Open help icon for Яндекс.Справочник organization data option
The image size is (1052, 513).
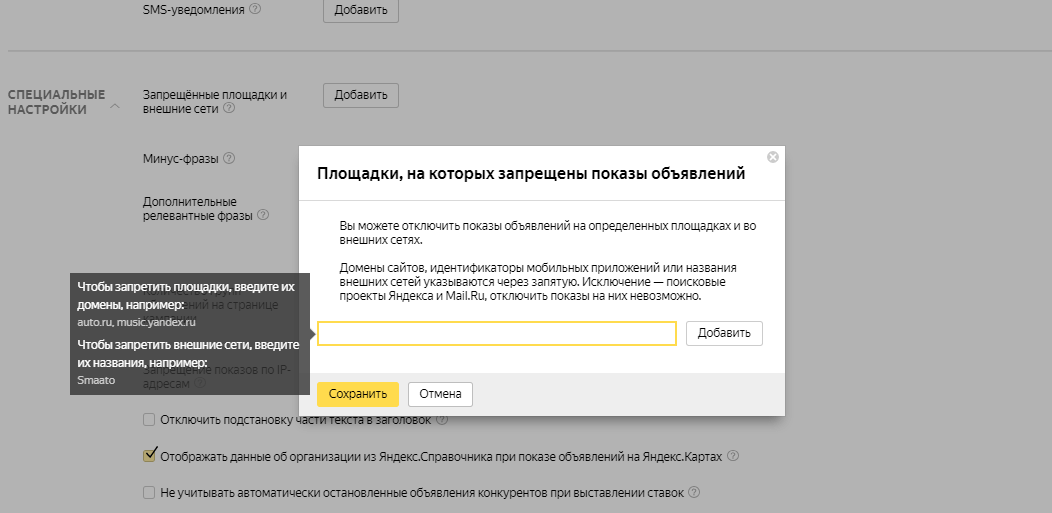tap(733, 456)
